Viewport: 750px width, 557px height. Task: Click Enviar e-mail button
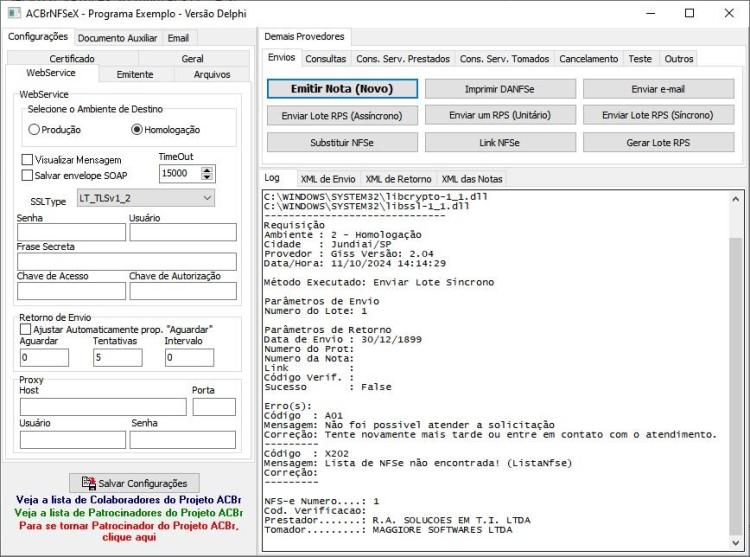coord(658,88)
